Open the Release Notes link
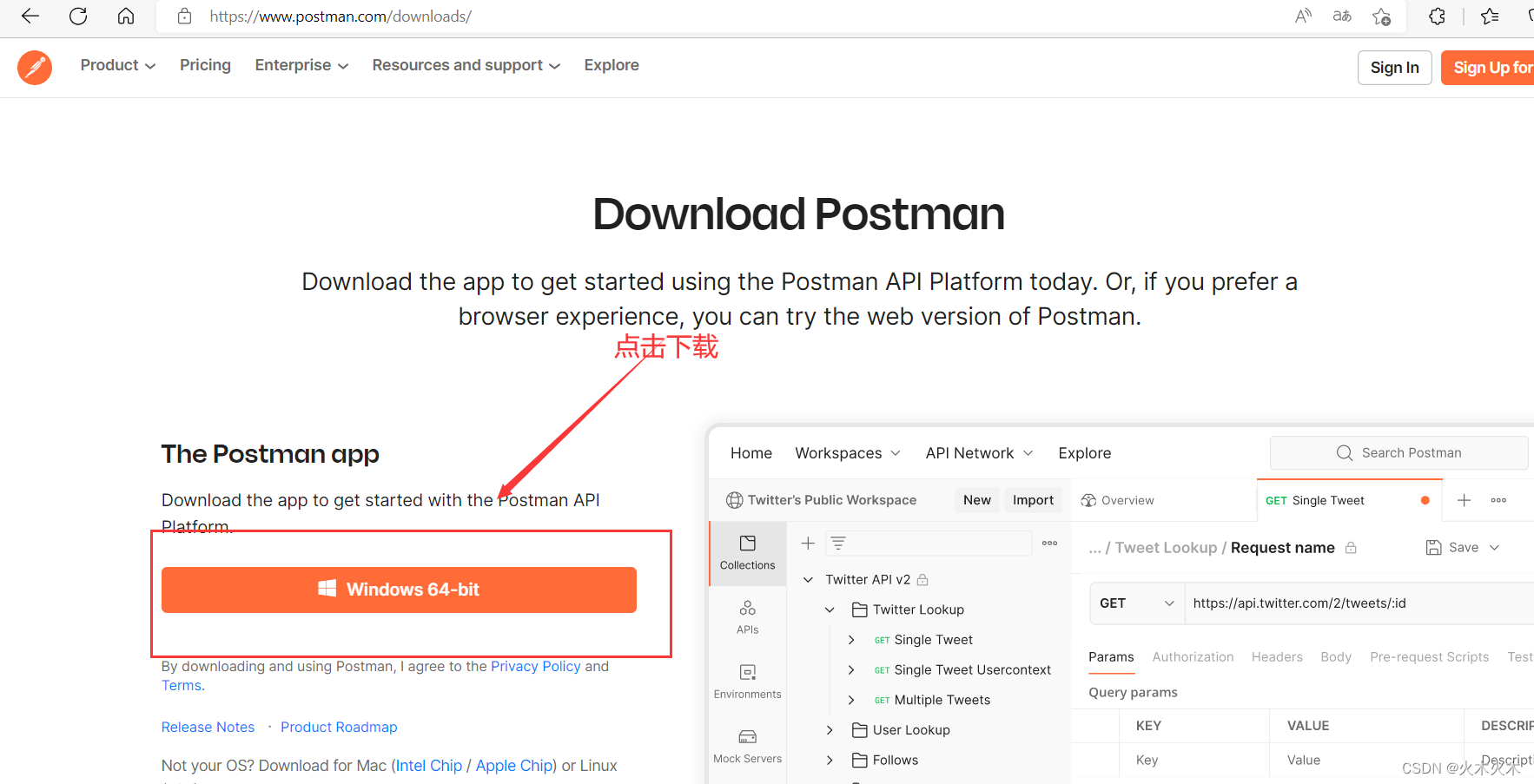 pyautogui.click(x=208, y=727)
